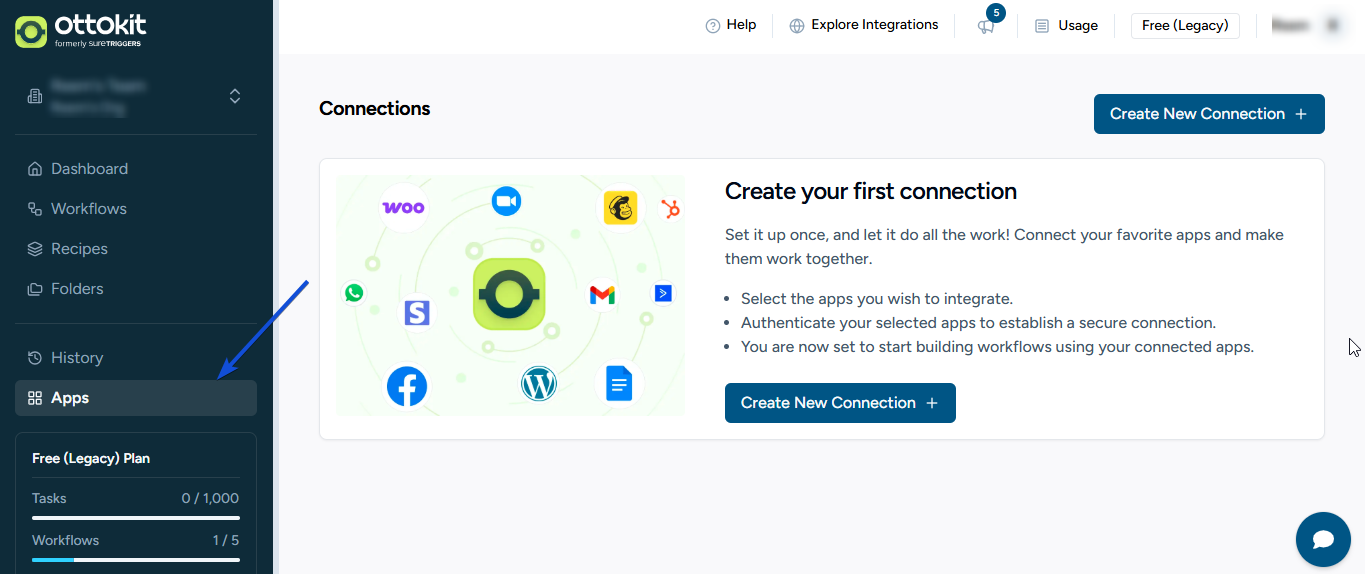This screenshot has height=574, width=1365.
Task: Click the team building icon
Action: [x=35, y=96]
